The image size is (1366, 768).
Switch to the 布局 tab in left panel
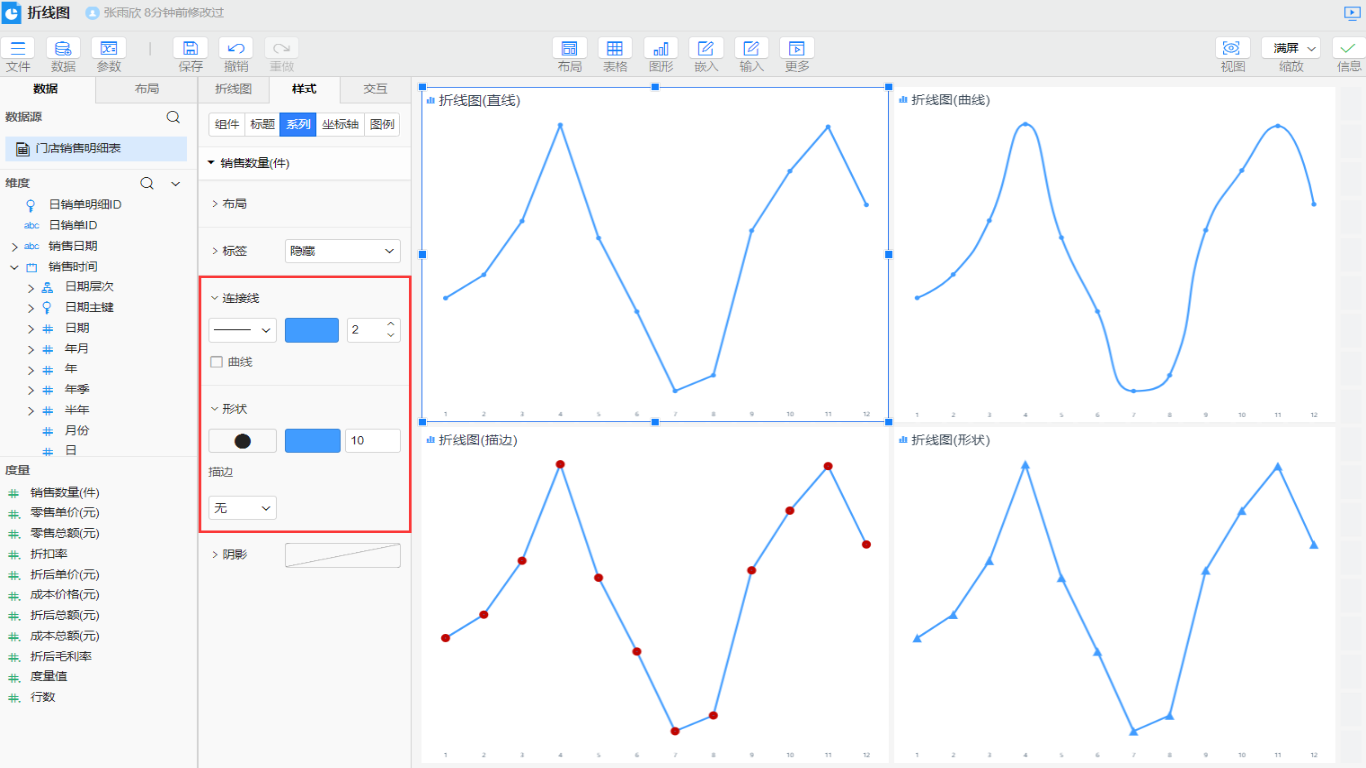click(x=146, y=89)
